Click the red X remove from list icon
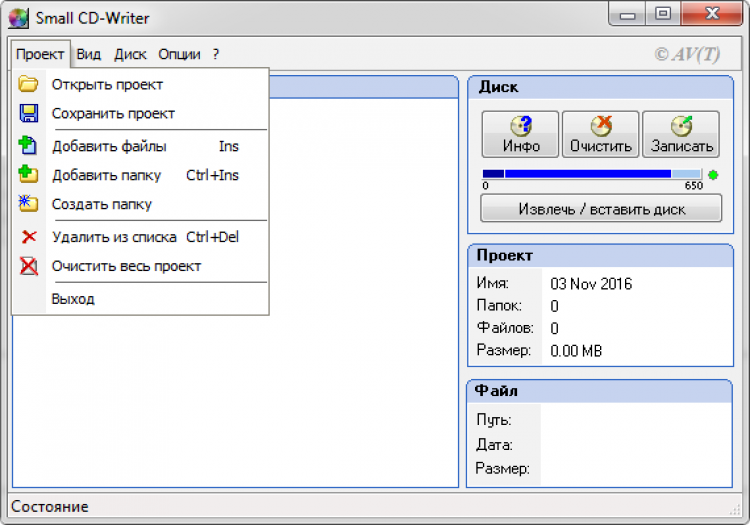 coord(29,236)
